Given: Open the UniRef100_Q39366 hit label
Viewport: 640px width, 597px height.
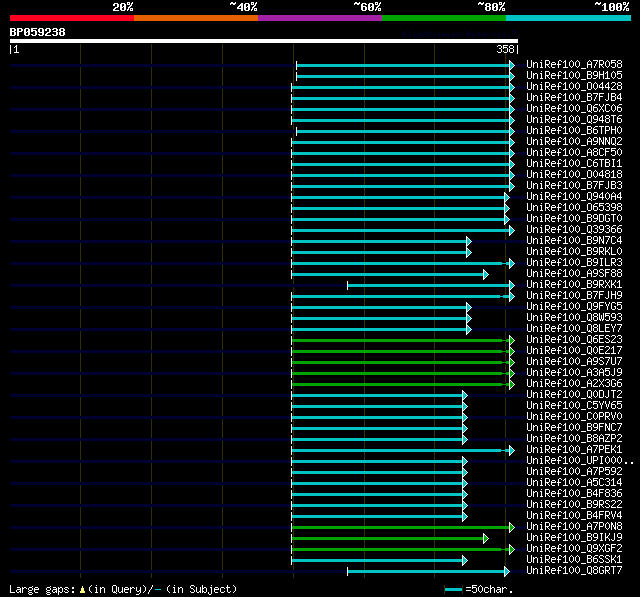Looking at the screenshot, I should 574,229.
